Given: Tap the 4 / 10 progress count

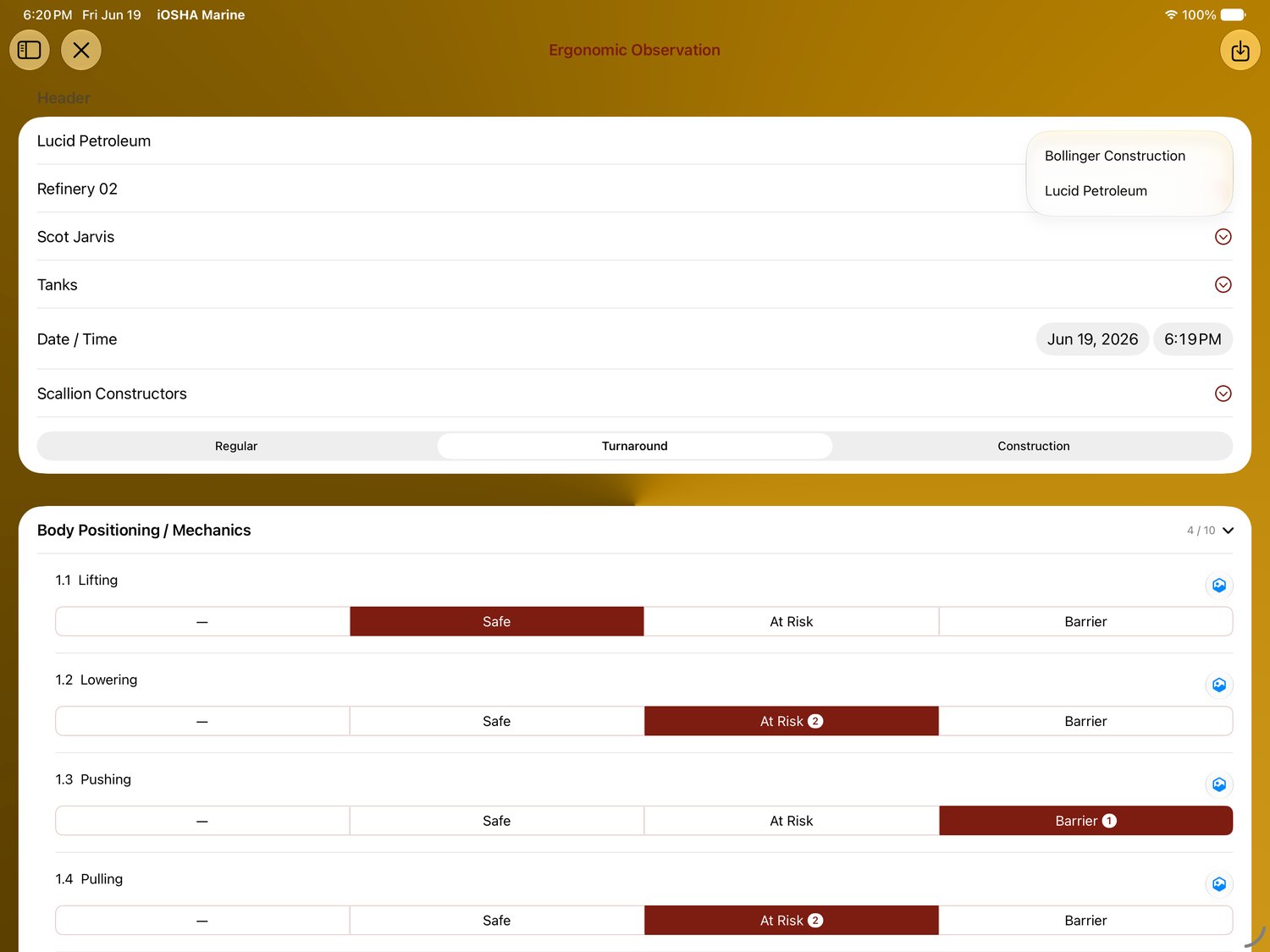Looking at the screenshot, I should pos(1201,531).
